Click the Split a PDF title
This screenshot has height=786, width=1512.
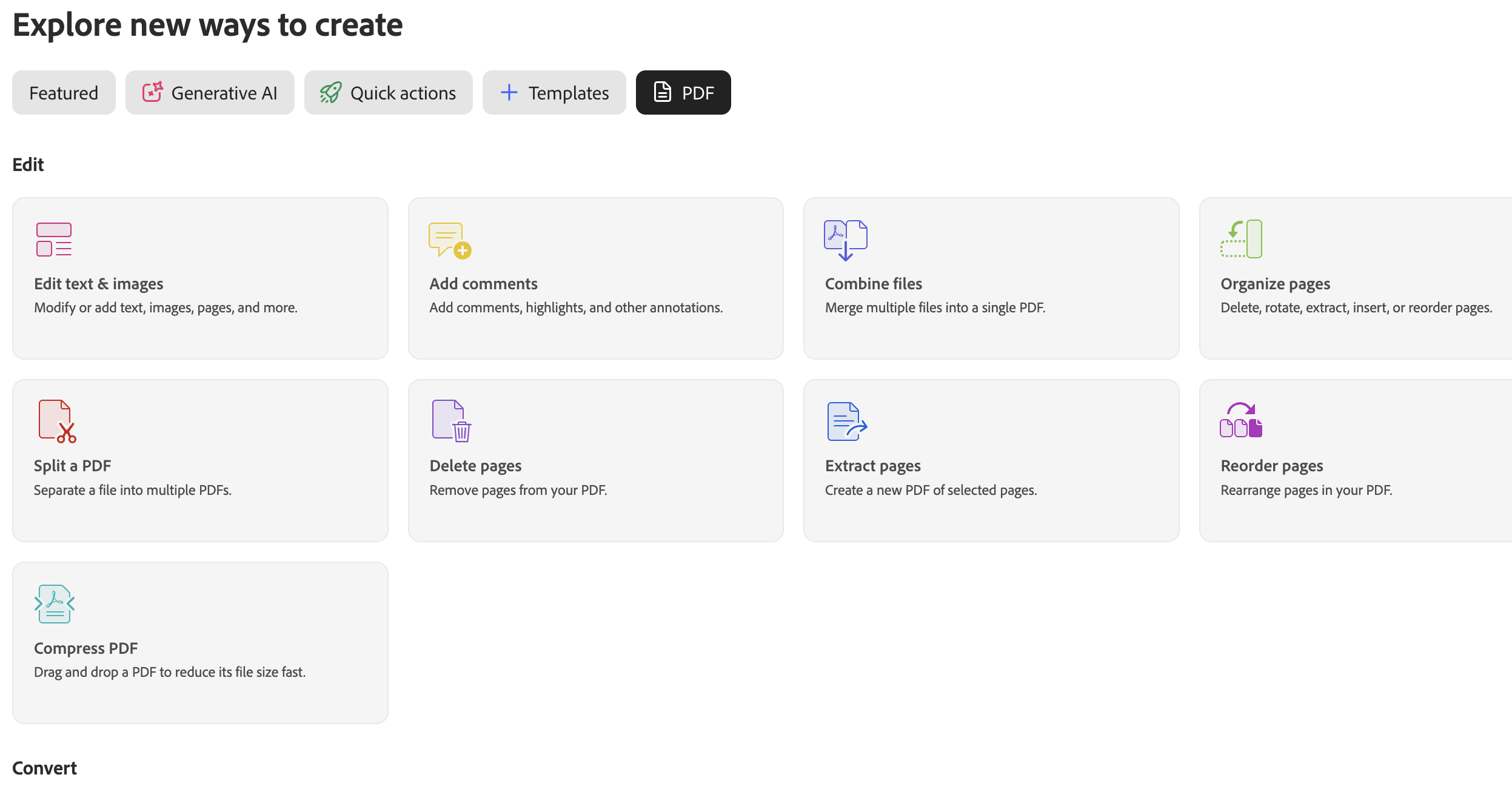click(73, 466)
